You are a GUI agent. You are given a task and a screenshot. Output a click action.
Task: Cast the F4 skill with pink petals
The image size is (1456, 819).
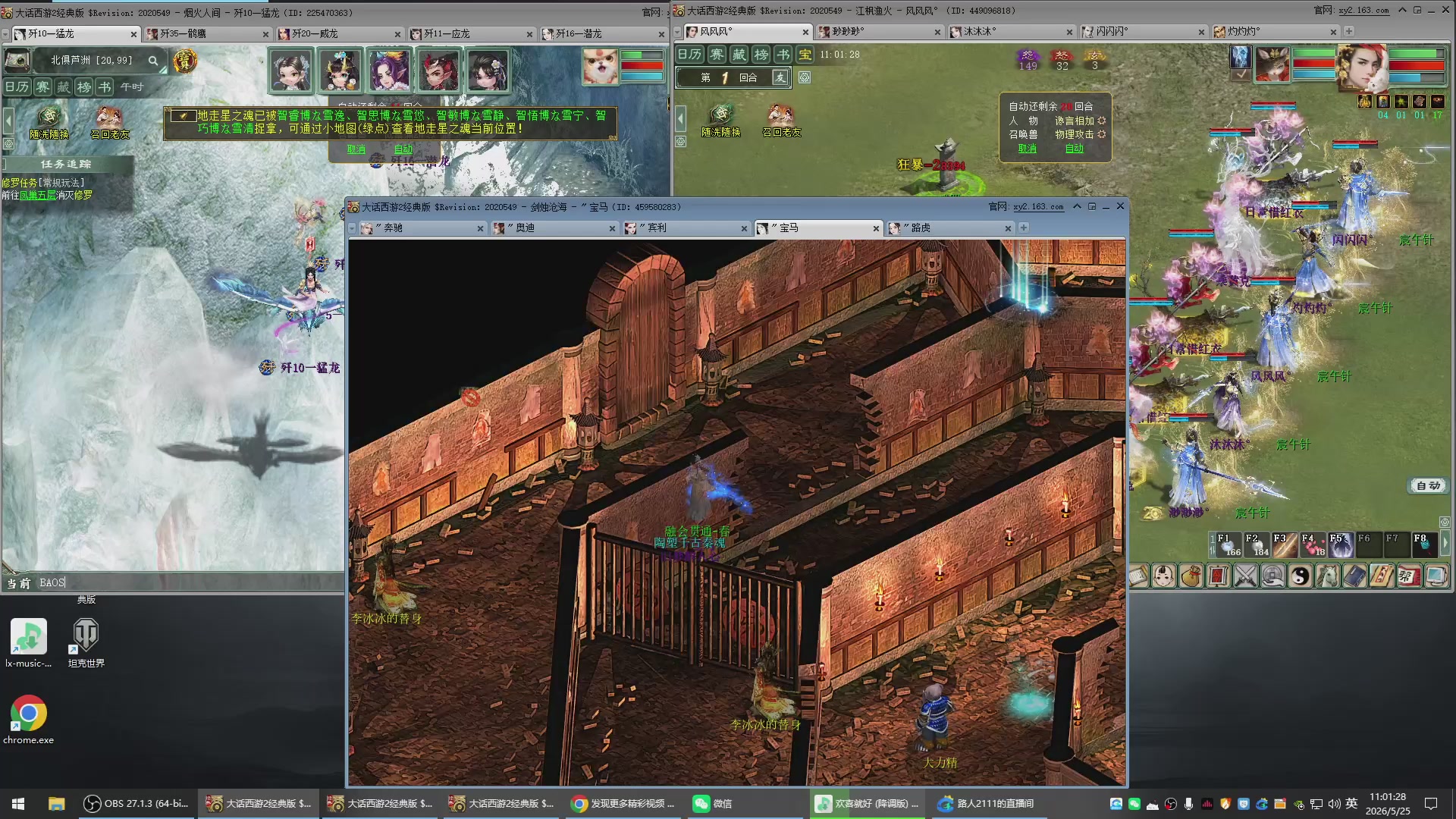point(1312,544)
